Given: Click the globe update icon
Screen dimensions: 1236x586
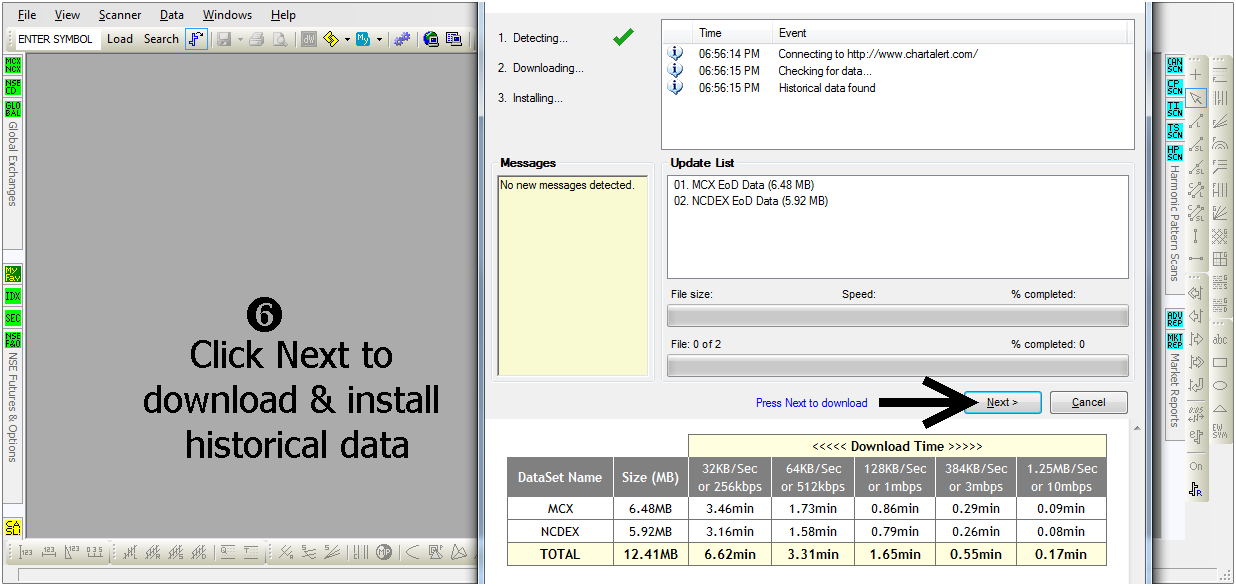Looking at the screenshot, I should click(431, 39).
